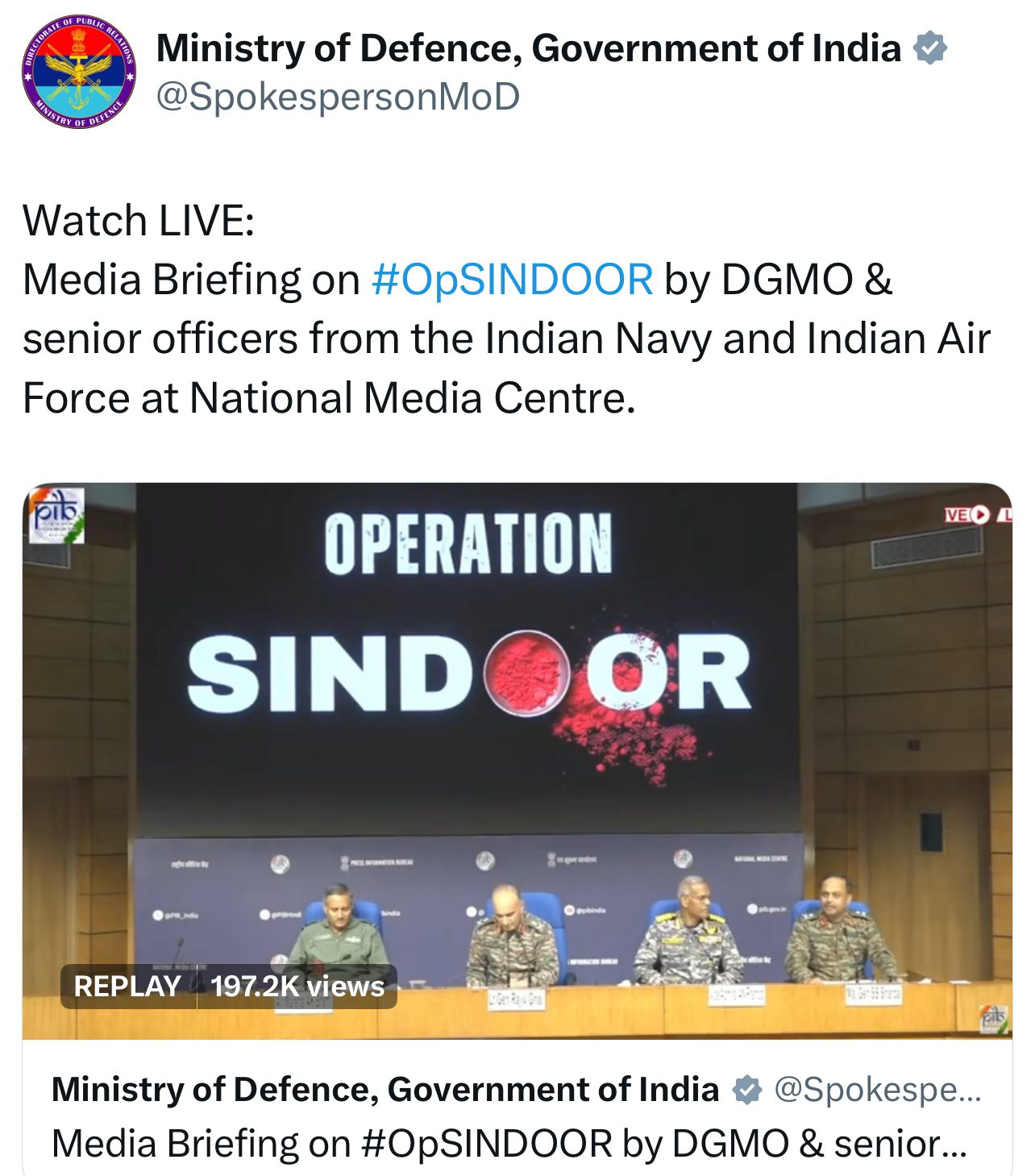The width and height of the screenshot is (1035, 1176).
Task: Click the LIVE badge in video's top-right corner
Action: [977, 514]
